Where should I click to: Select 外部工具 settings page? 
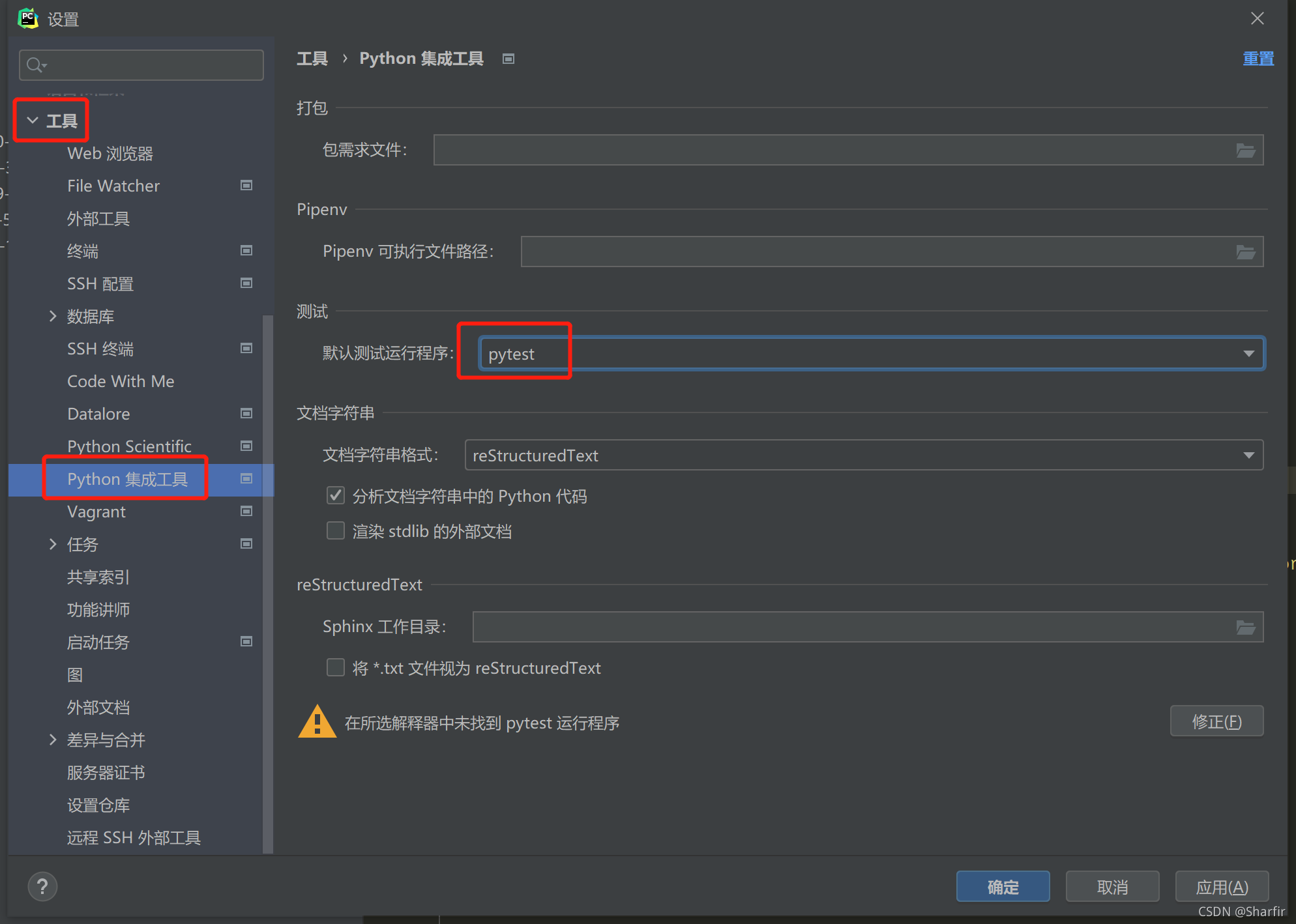98,219
